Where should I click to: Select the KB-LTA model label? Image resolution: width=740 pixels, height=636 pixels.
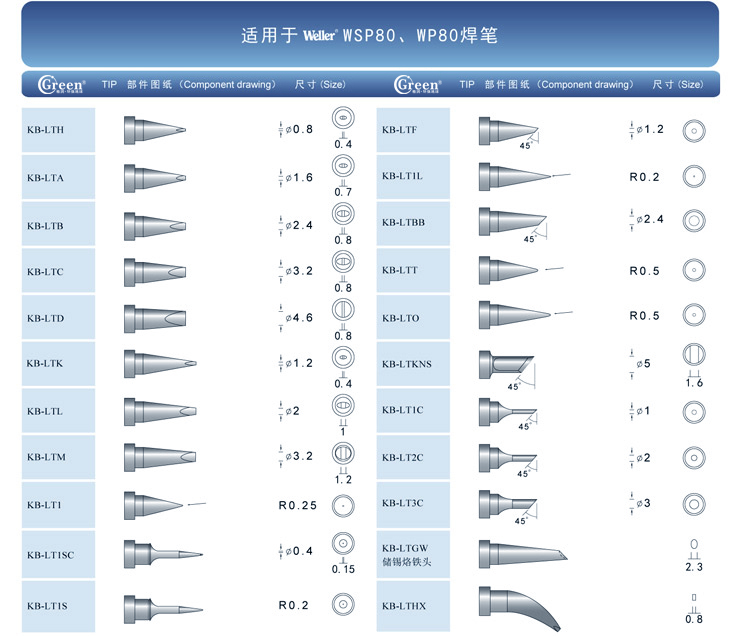point(46,178)
